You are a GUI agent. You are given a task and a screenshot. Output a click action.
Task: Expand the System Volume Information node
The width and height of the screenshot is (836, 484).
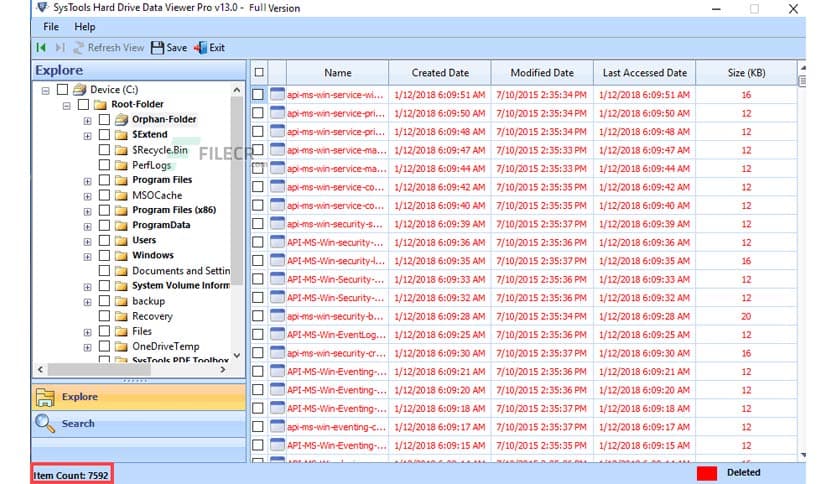coord(87,287)
